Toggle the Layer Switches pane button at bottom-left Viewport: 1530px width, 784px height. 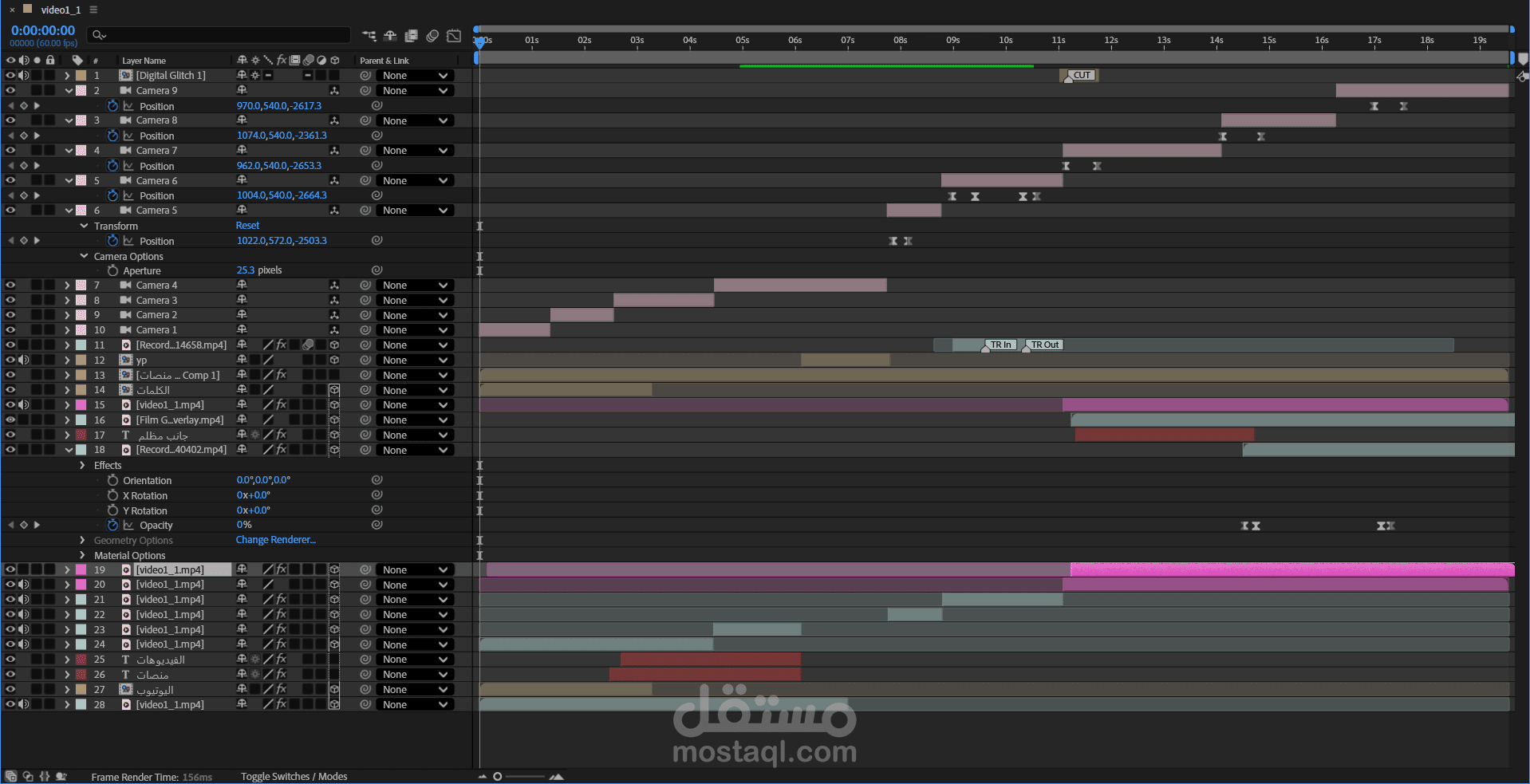(x=11, y=776)
